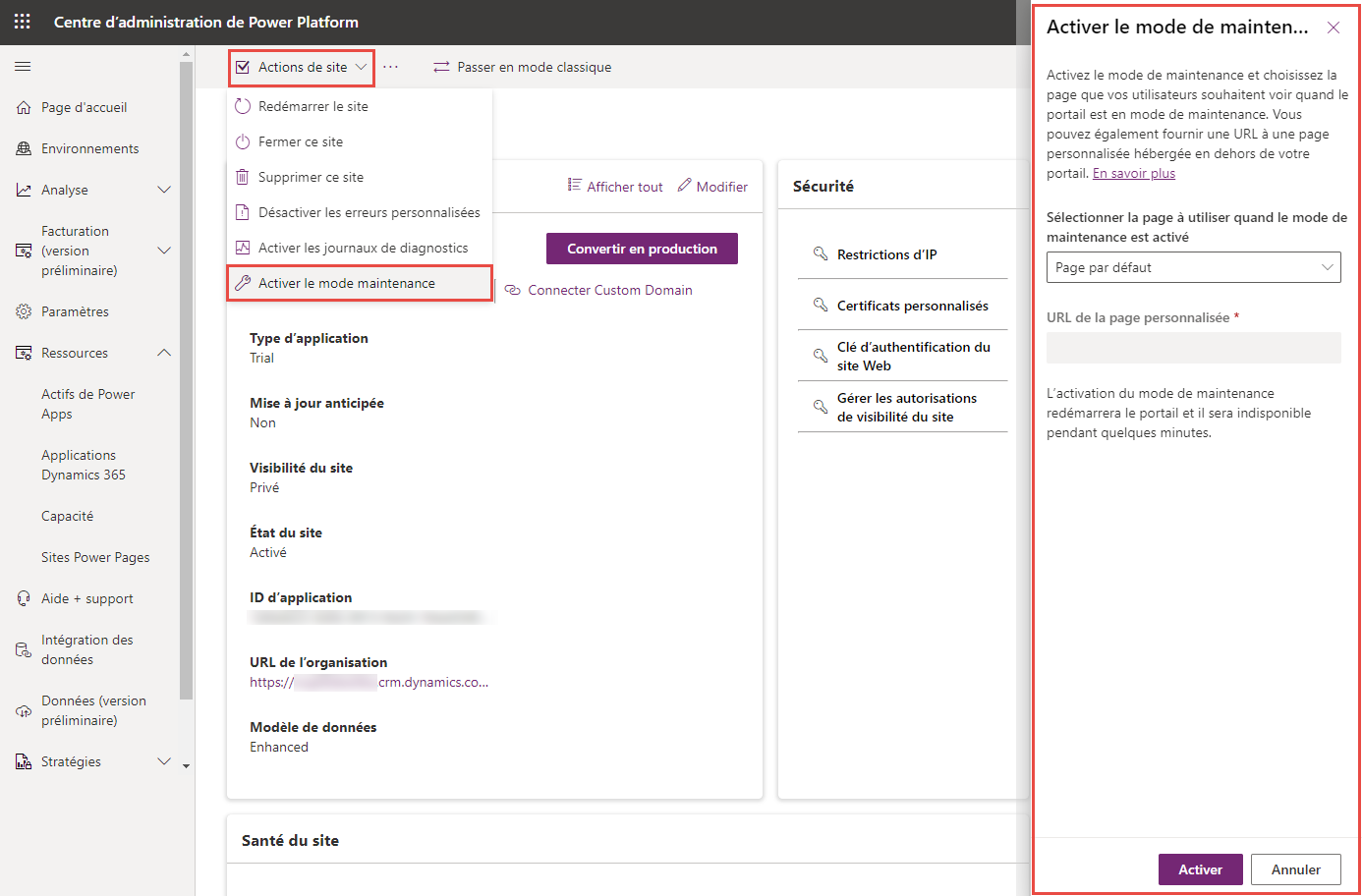Select Redémarrer le site menu entry
This screenshot has width=1362, height=896.
click(x=360, y=106)
